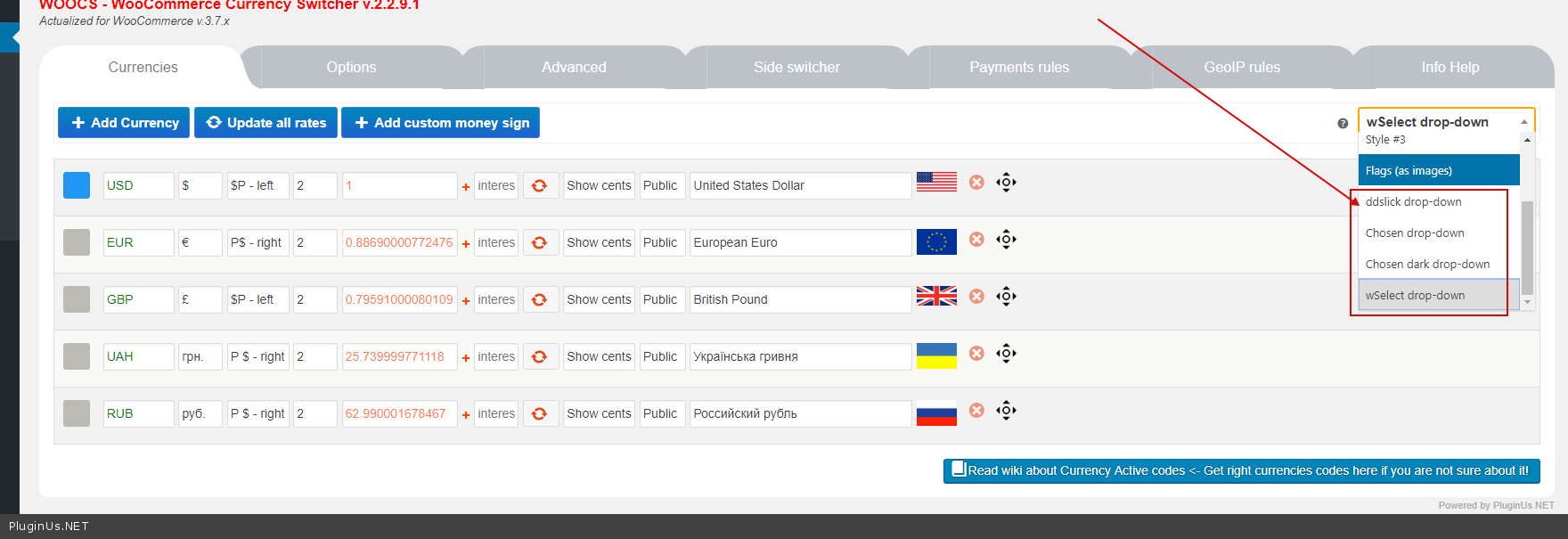
Task: Set EUR as the default currency
Action: (77, 242)
